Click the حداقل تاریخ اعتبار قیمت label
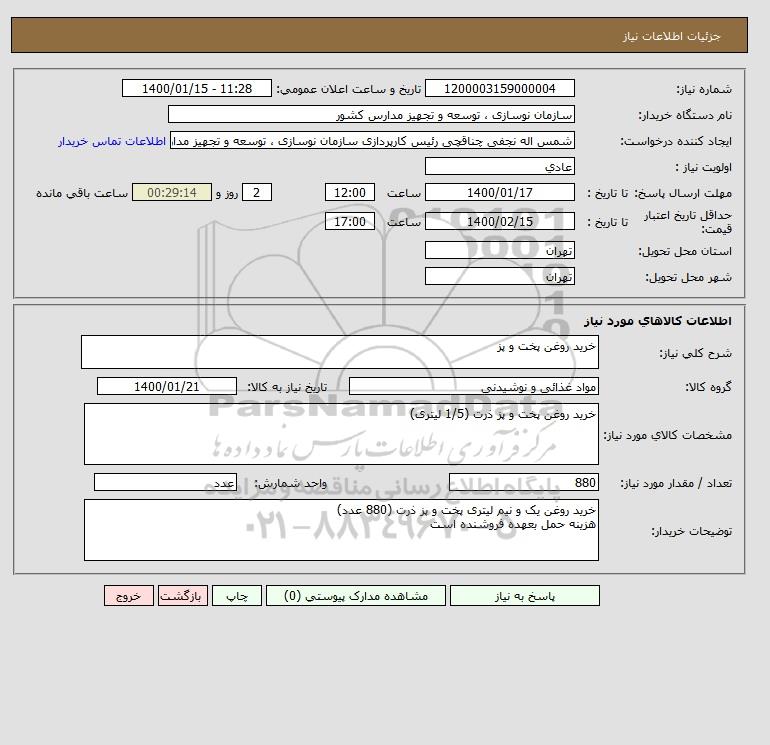Viewport: 770px width, 745px height. pos(688,222)
